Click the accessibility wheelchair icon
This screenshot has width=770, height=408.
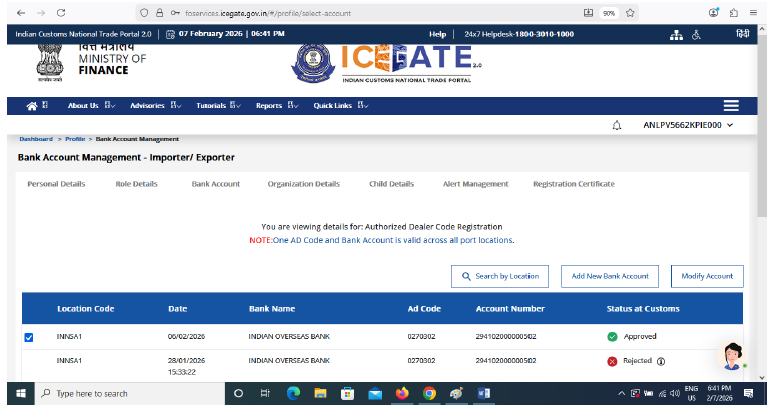click(x=696, y=35)
